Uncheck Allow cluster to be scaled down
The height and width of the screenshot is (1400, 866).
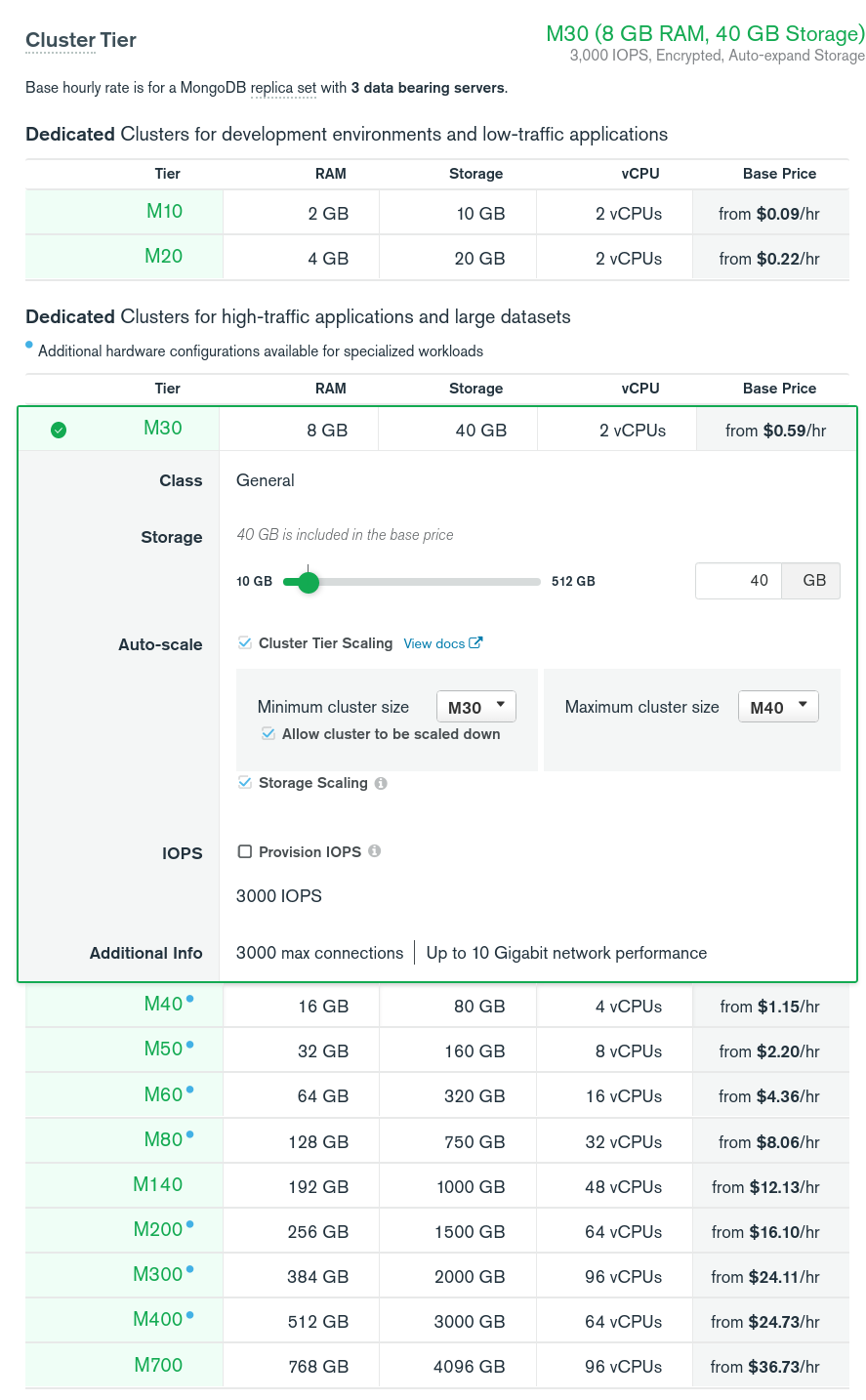[268, 733]
